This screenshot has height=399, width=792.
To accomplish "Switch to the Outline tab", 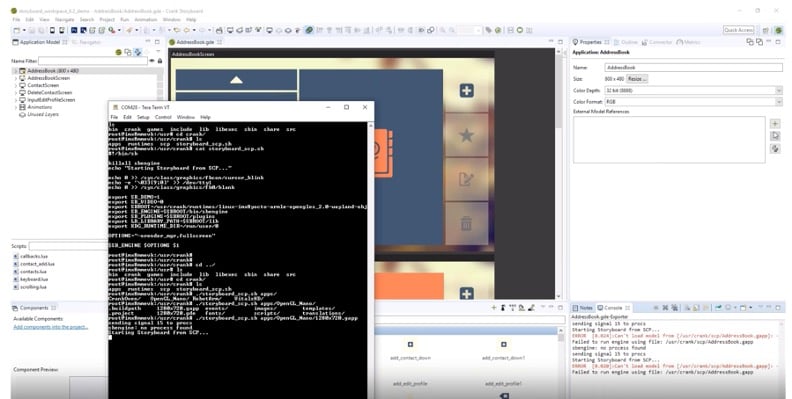I will tap(625, 42).
